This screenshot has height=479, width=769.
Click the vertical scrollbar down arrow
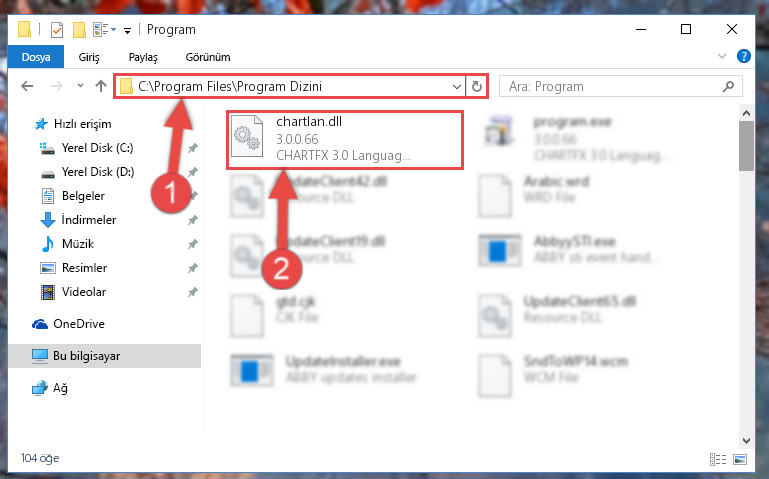click(746, 441)
